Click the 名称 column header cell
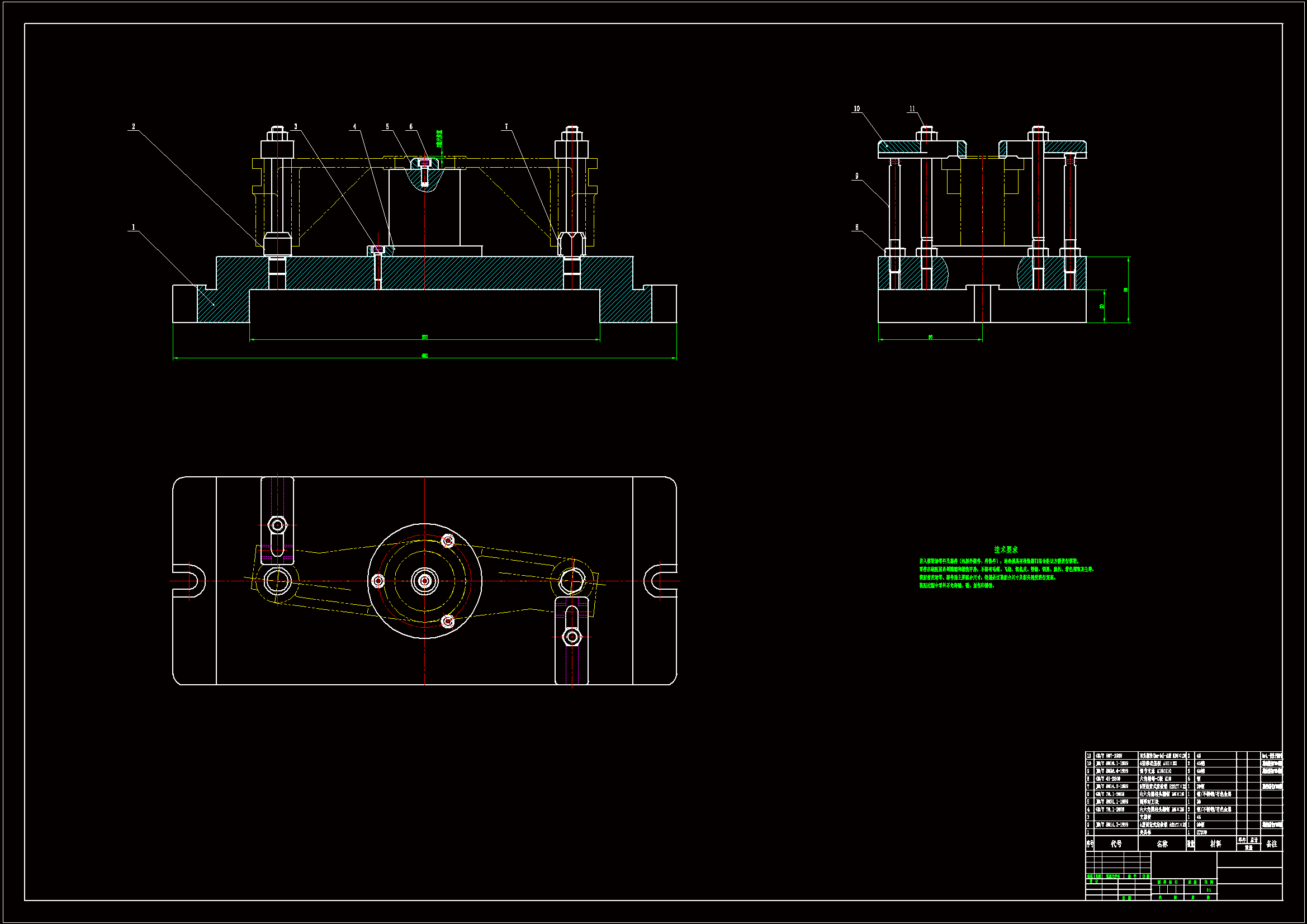 (1162, 844)
